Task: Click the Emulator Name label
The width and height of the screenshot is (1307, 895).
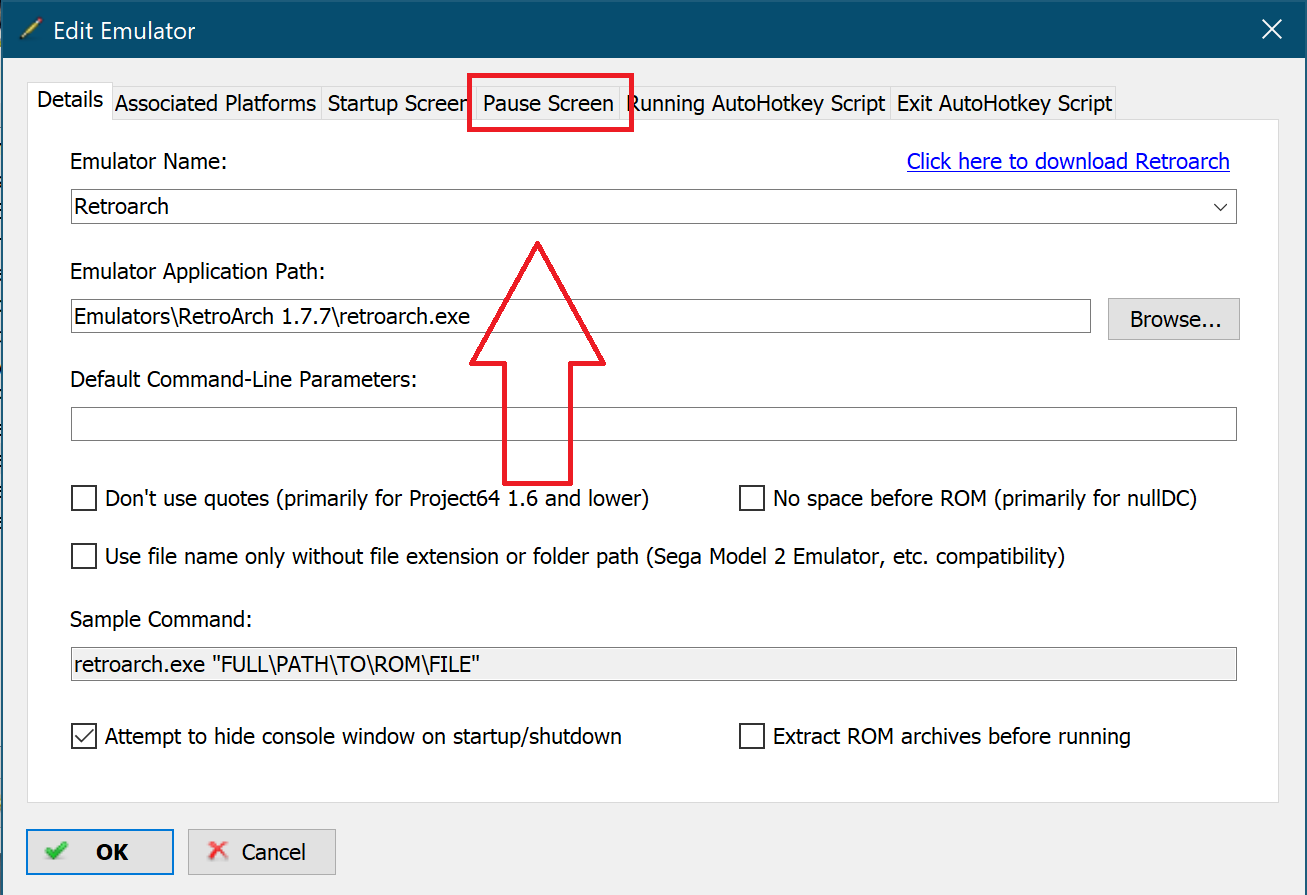Action: 149,161
